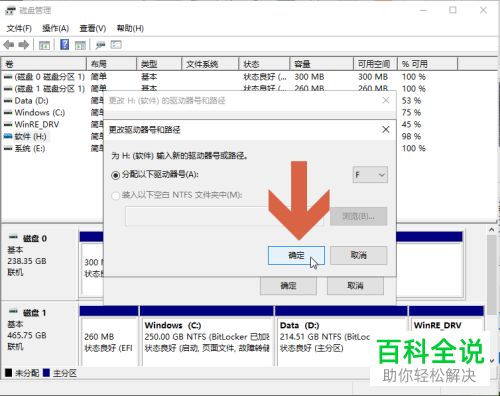Select the WinRE_DRV volume name in the list

37,125
